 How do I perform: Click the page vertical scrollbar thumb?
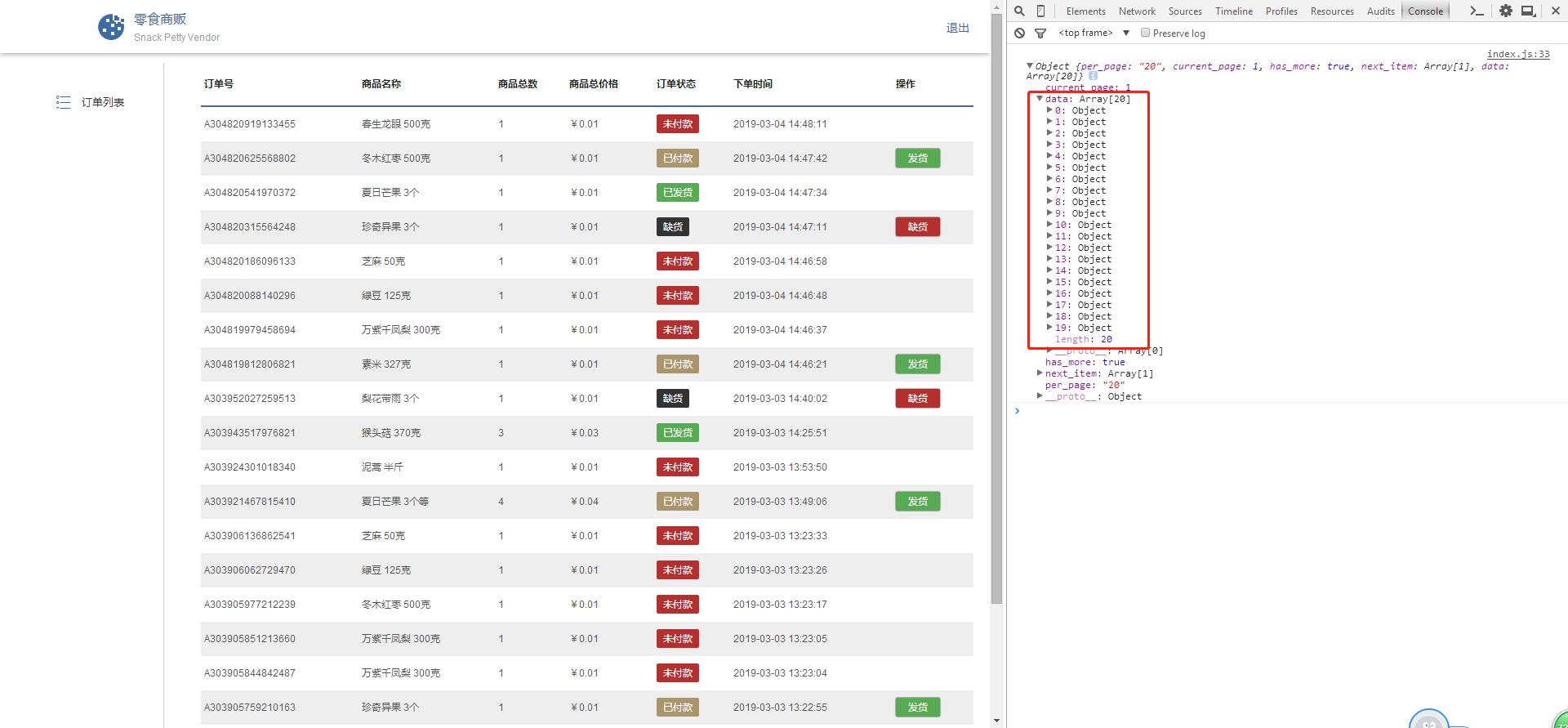pyautogui.click(x=996, y=310)
